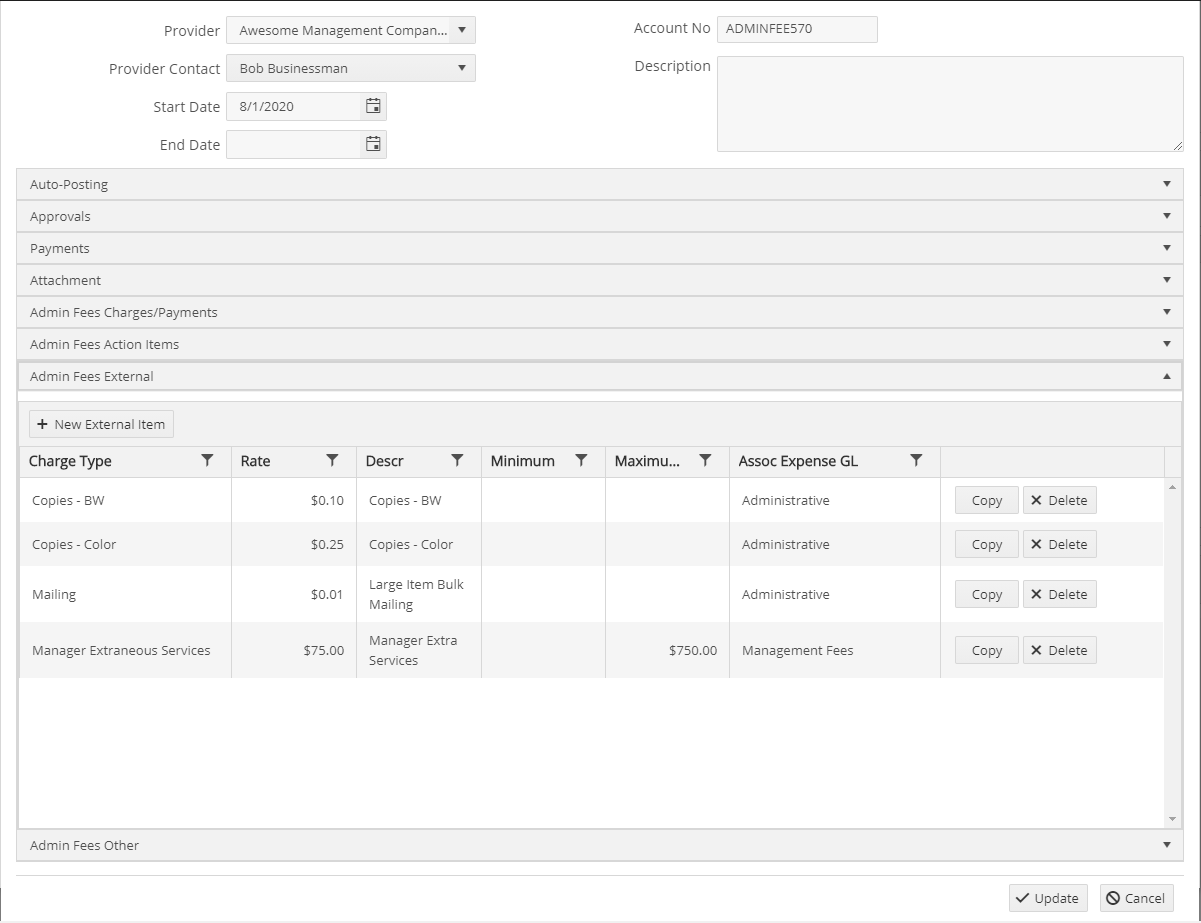The width and height of the screenshot is (1201, 923).
Task: Filter the Minimum column
Action: 581,461
